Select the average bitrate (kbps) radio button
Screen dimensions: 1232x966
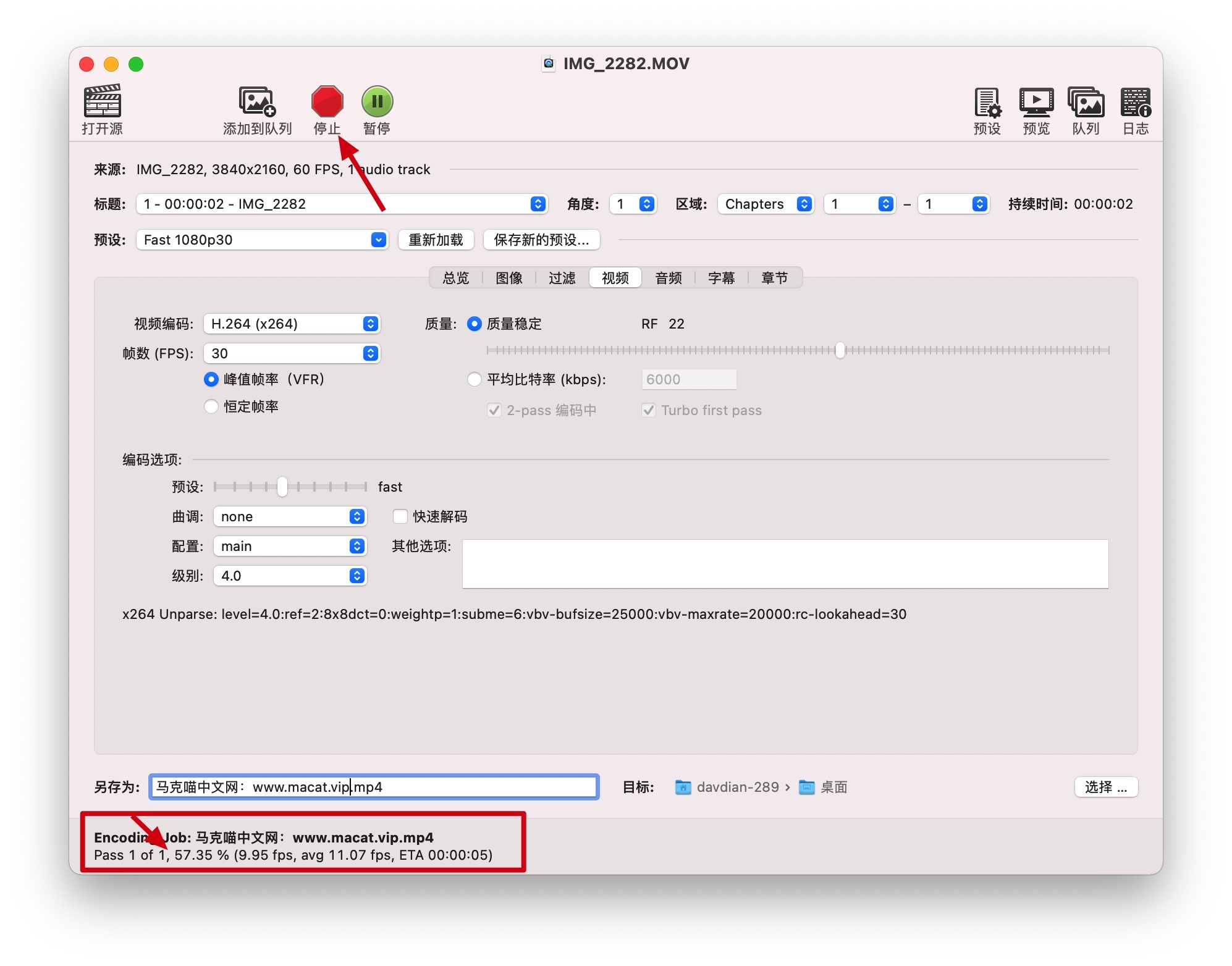475,379
